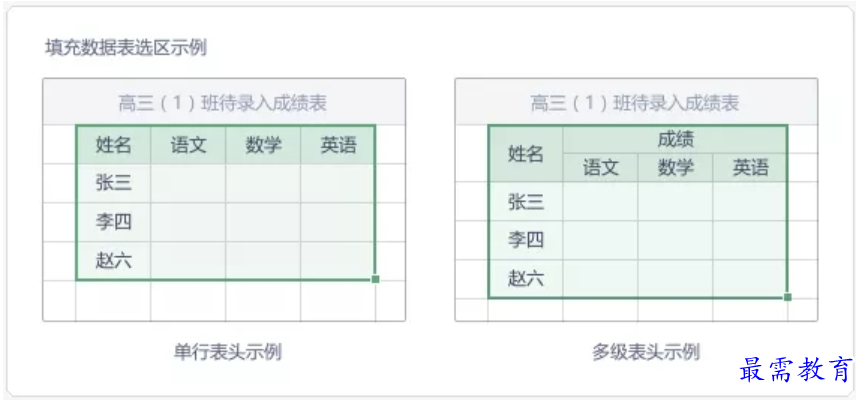Screen dimensions: 861x401
Task: Click the fill handle in the left table
Action: point(376,279)
